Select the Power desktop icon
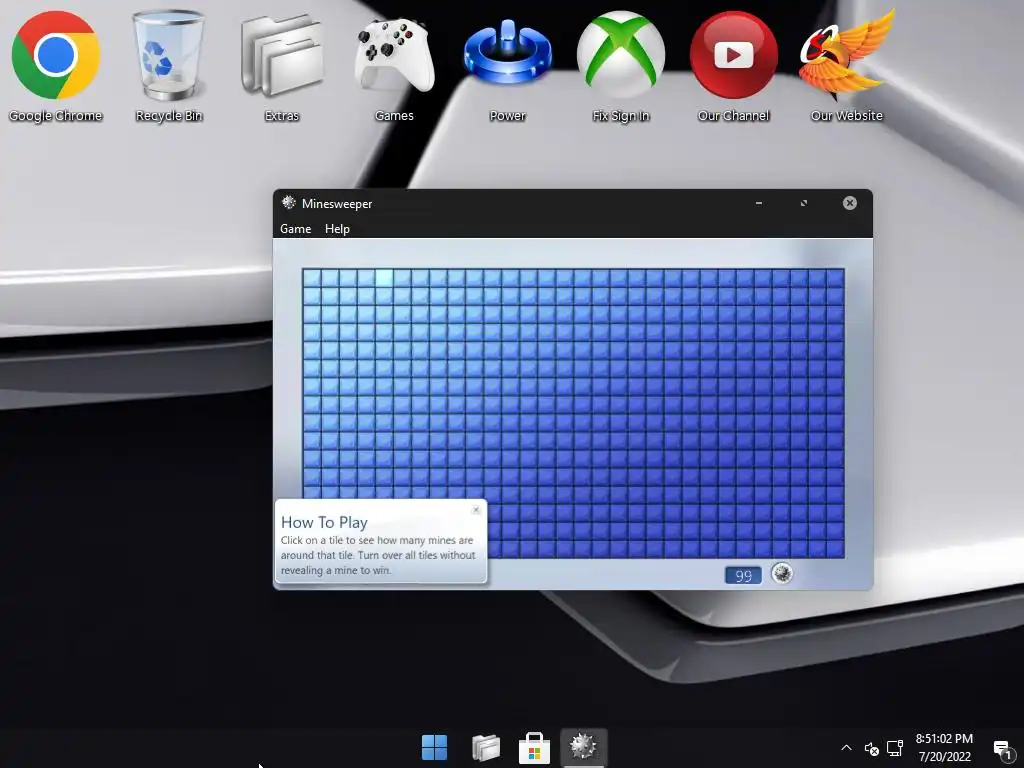 coord(507,65)
